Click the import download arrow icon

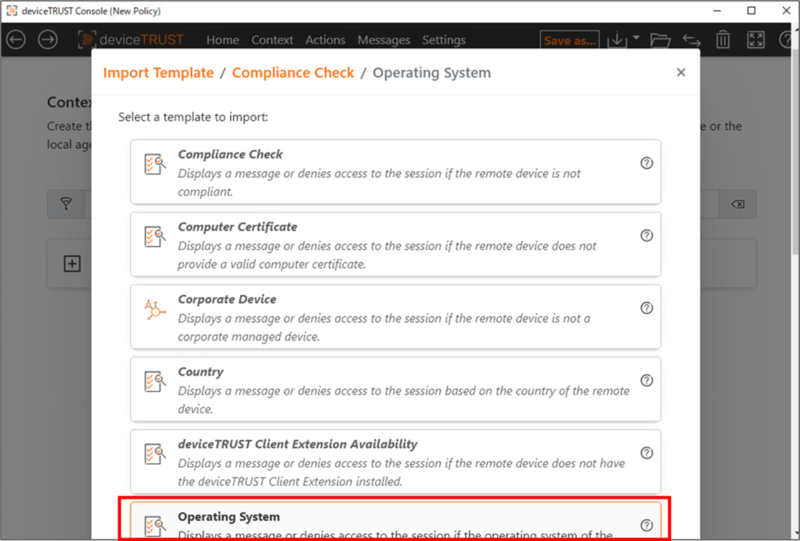click(617, 40)
